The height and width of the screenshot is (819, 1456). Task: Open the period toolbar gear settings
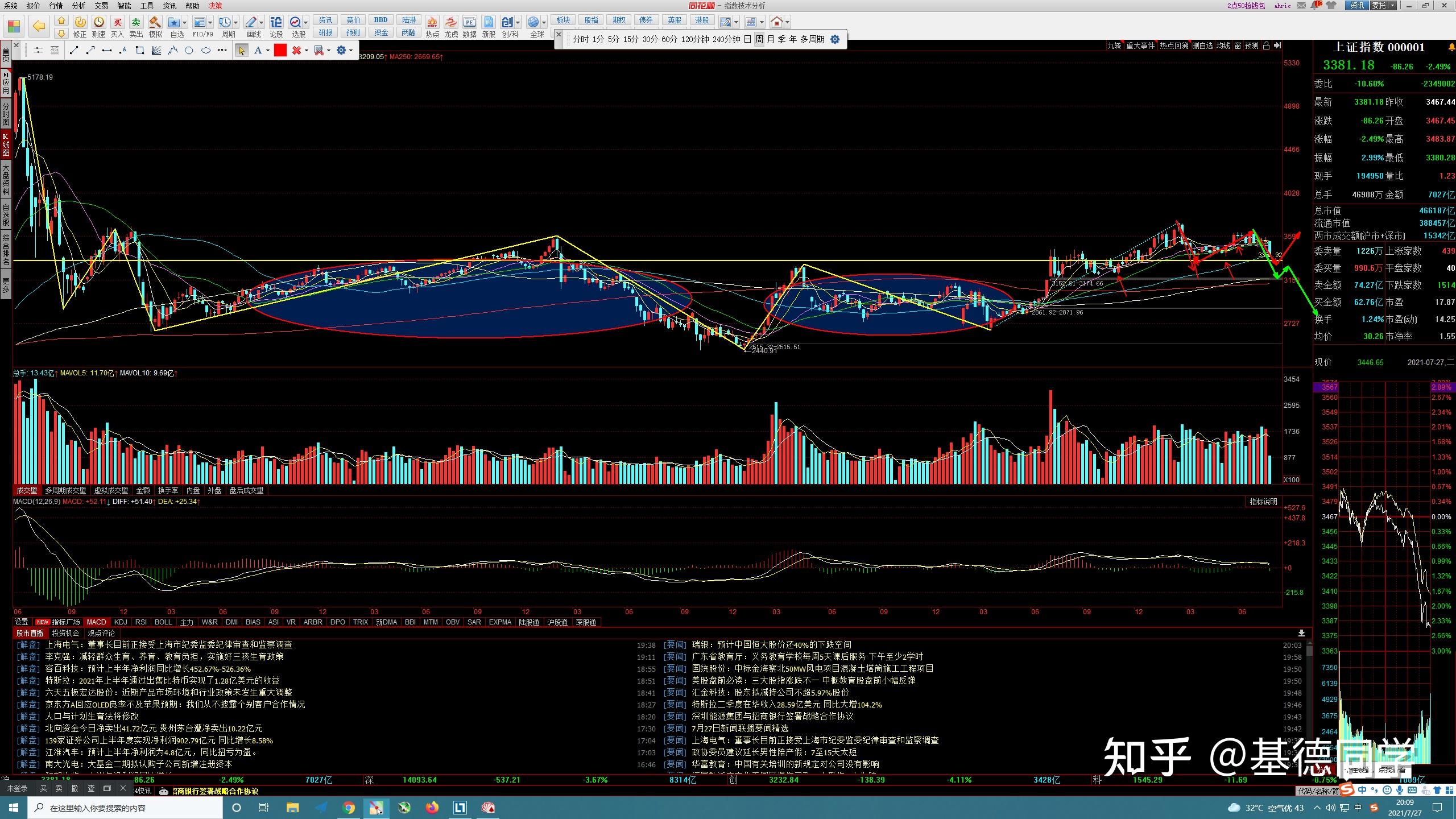point(835,39)
